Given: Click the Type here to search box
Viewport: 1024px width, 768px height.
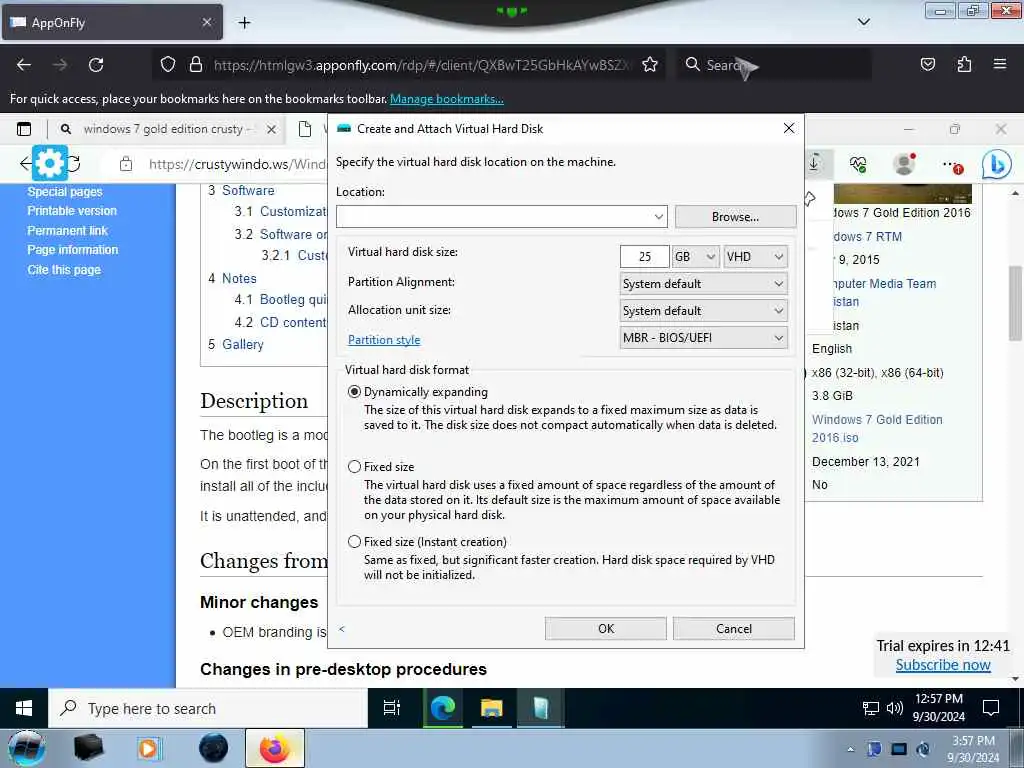Looking at the screenshot, I should 208,708.
